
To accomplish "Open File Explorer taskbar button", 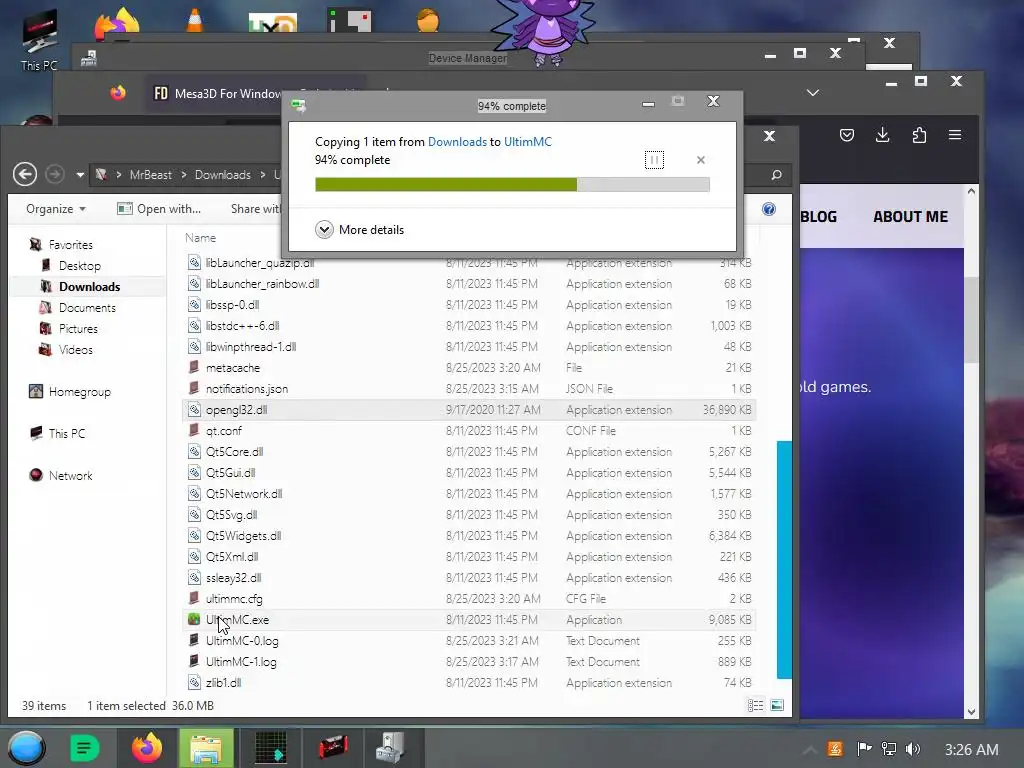I will tap(206, 748).
